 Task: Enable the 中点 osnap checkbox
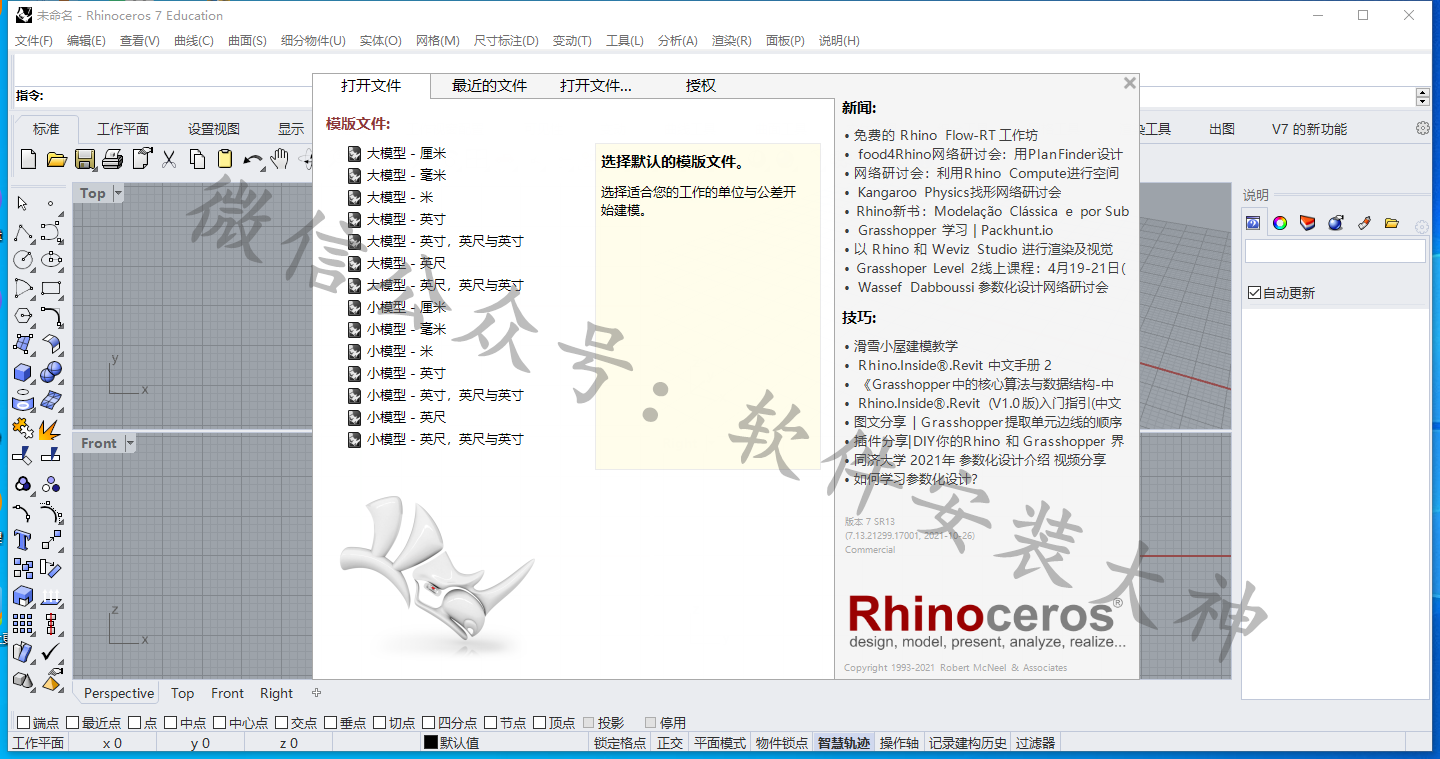[170, 723]
